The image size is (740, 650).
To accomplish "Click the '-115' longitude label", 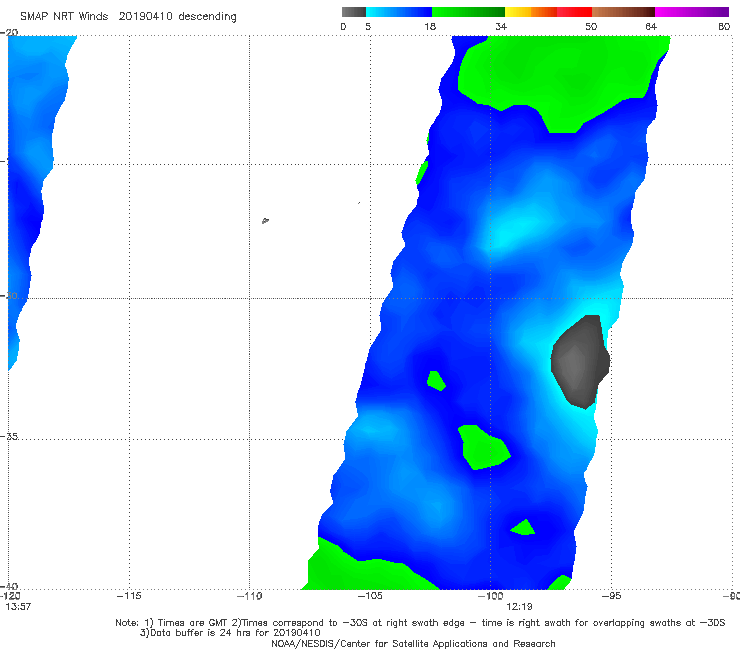I will pyautogui.click(x=129, y=596).
